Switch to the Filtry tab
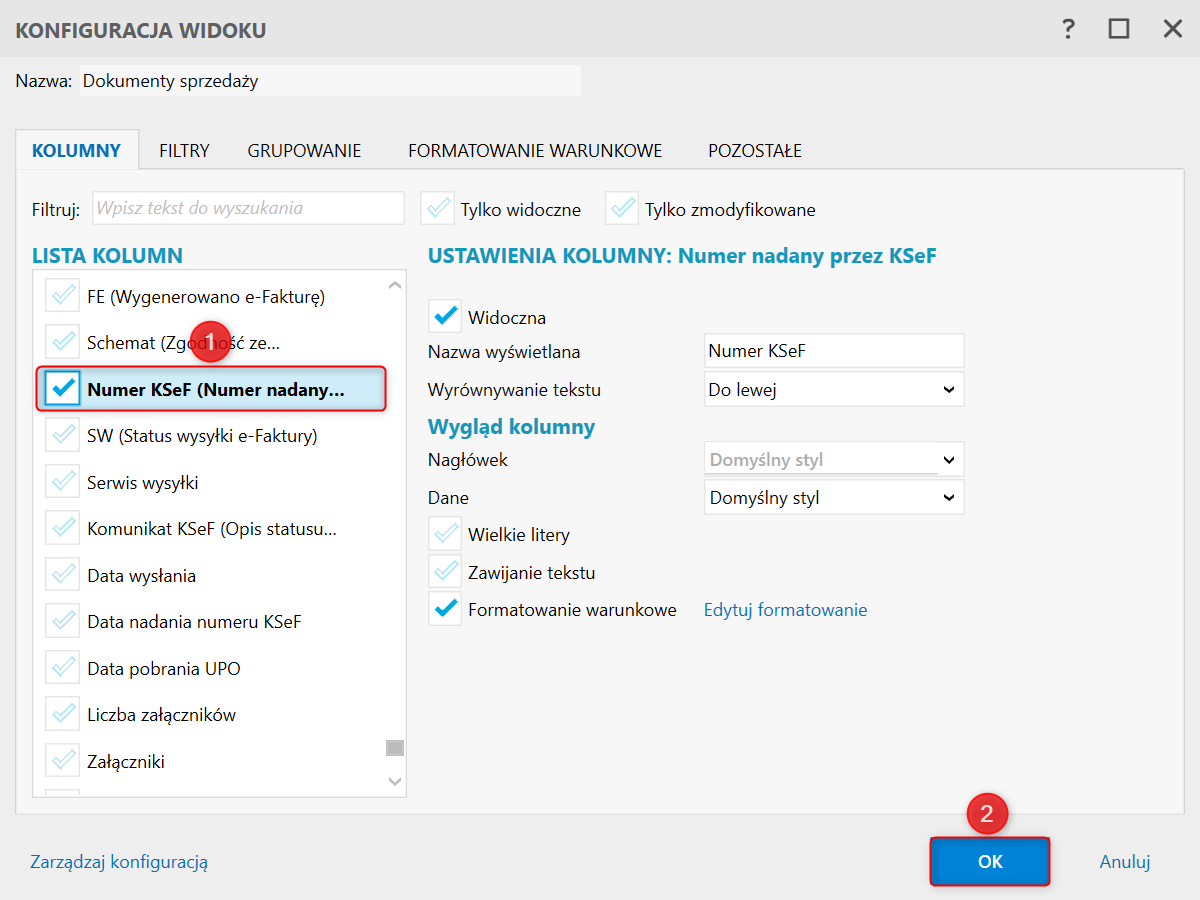Screen dimensions: 1200x900 point(184,151)
